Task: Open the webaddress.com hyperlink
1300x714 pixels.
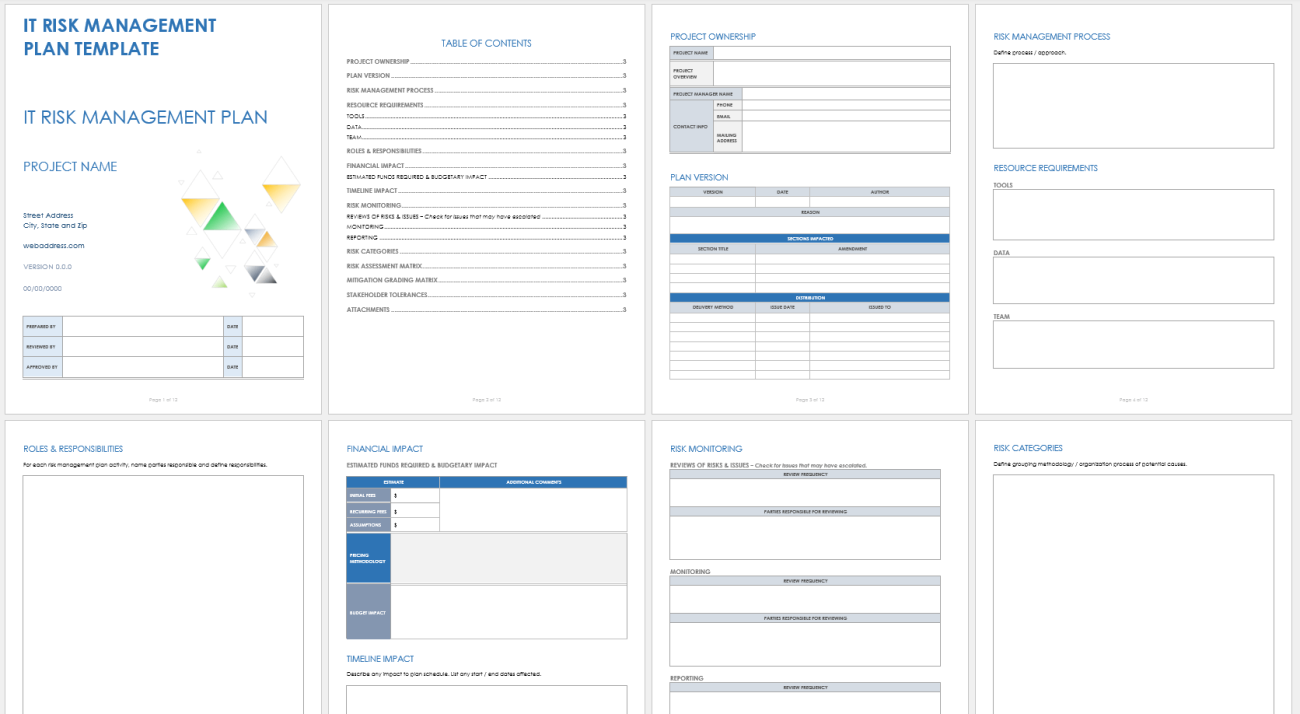Action: (x=52, y=245)
